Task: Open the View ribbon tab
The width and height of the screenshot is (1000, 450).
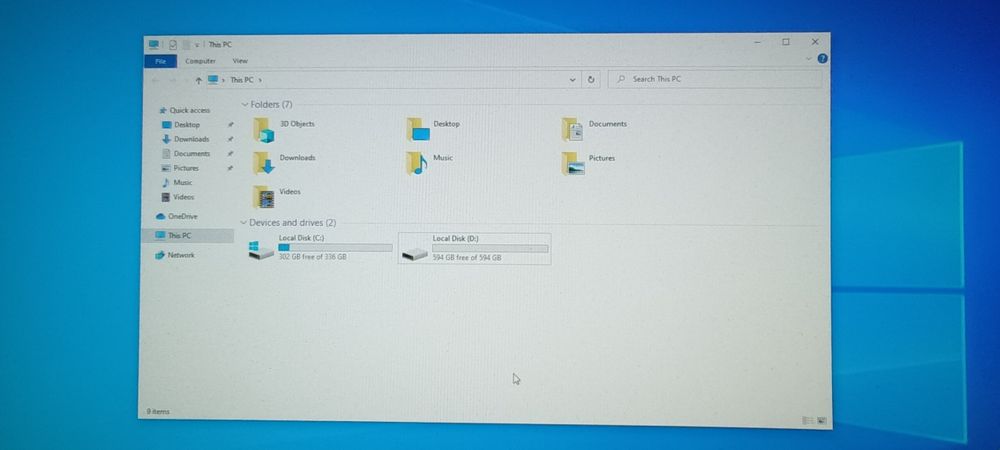Action: (x=240, y=61)
